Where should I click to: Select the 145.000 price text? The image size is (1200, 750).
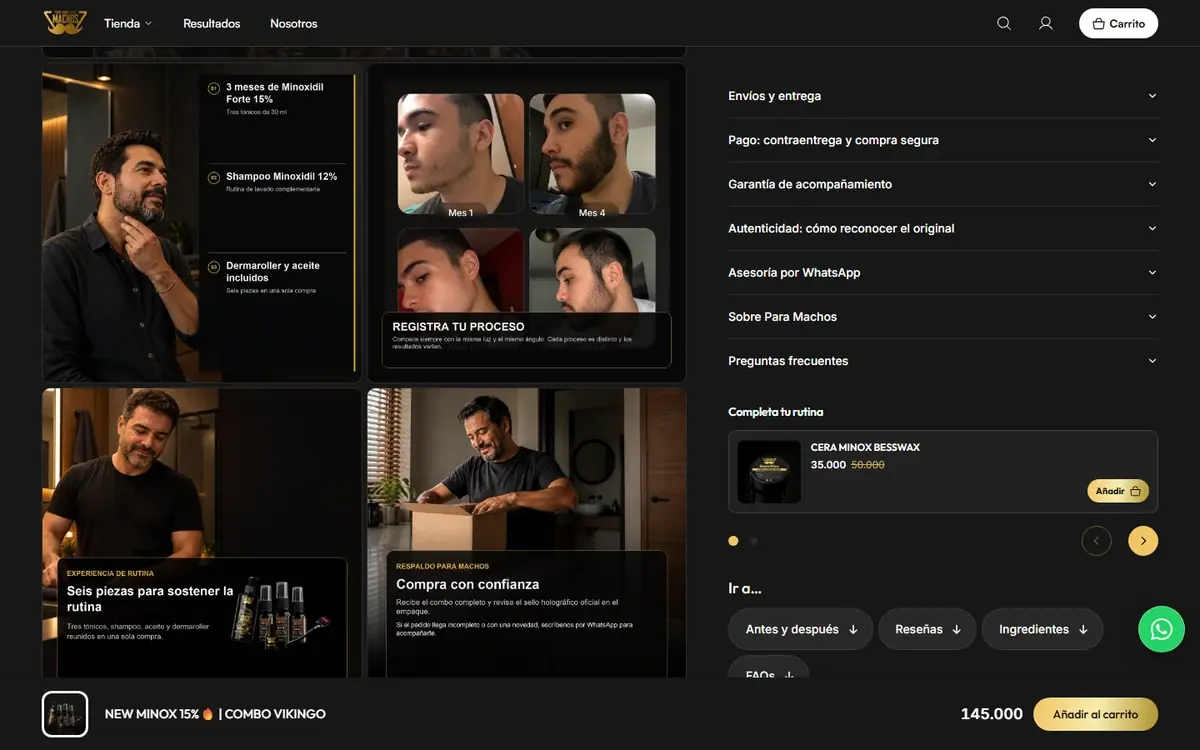coord(992,714)
